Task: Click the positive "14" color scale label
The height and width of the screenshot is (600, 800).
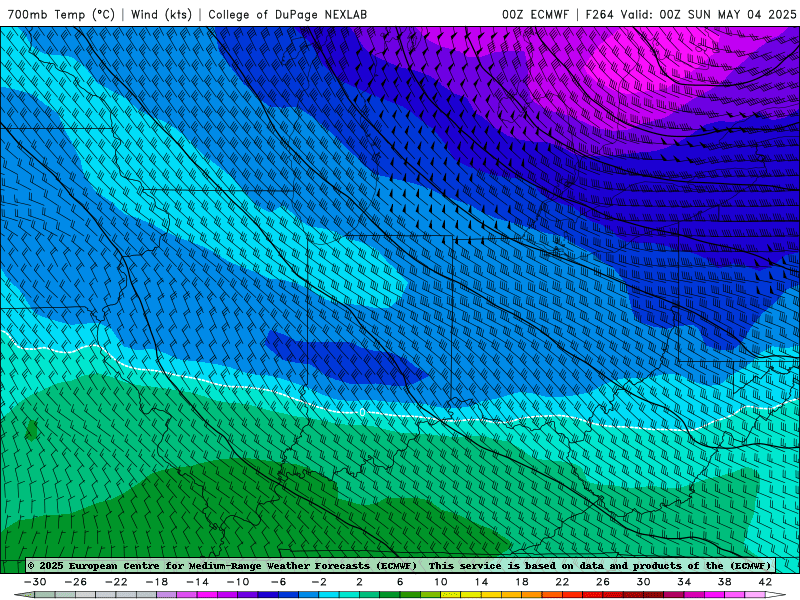Action: pos(481,582)
